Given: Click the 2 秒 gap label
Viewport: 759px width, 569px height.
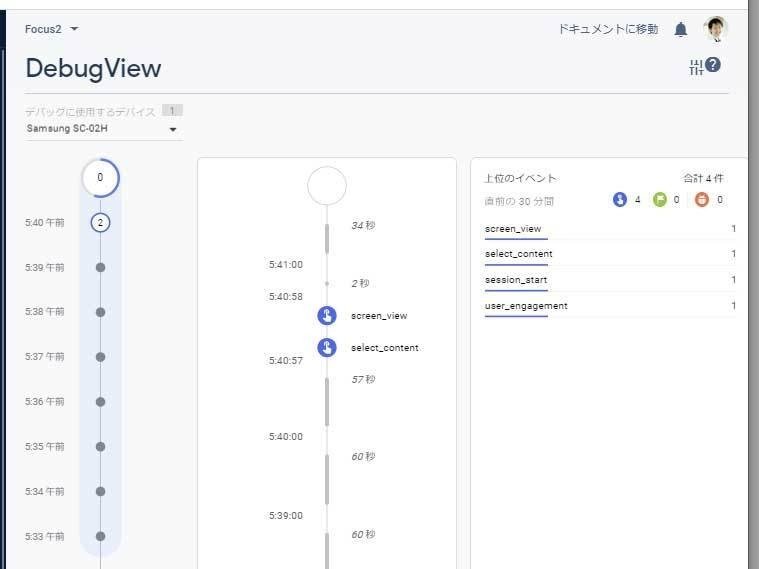Looking at the screenshot, I should (x=361, y=283).
